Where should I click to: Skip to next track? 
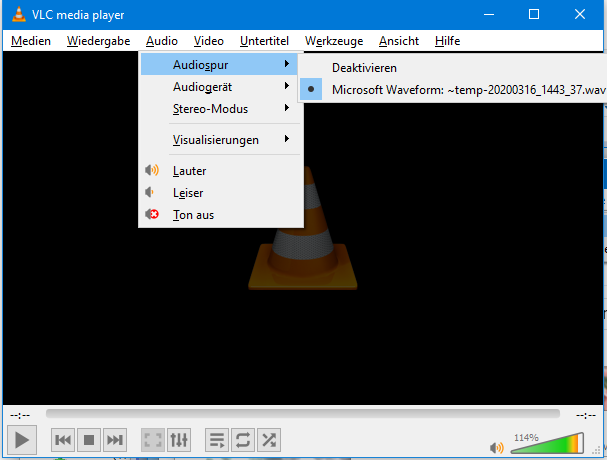click(115, 440)
